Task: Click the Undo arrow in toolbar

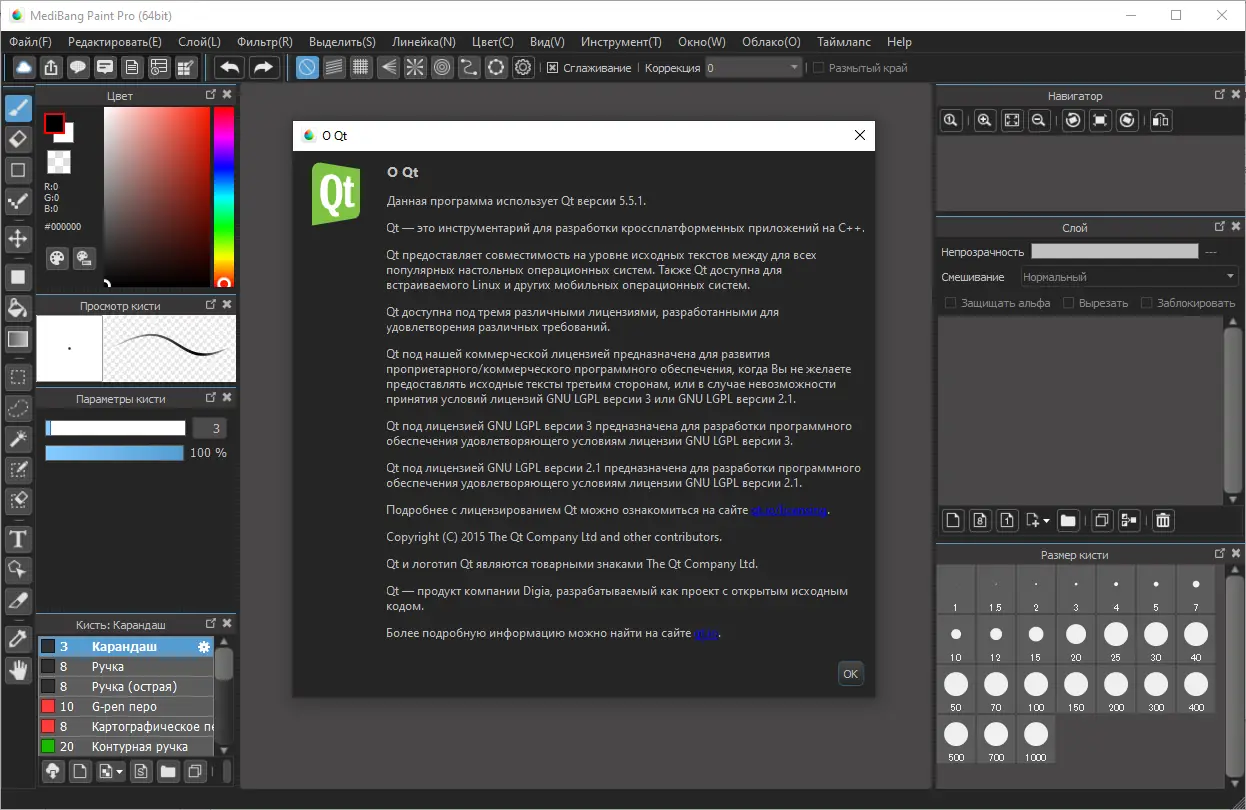Action: (230, 67)
